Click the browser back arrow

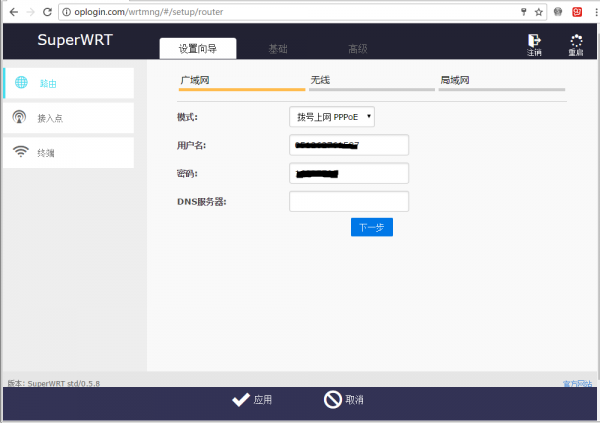click(14, 12)
